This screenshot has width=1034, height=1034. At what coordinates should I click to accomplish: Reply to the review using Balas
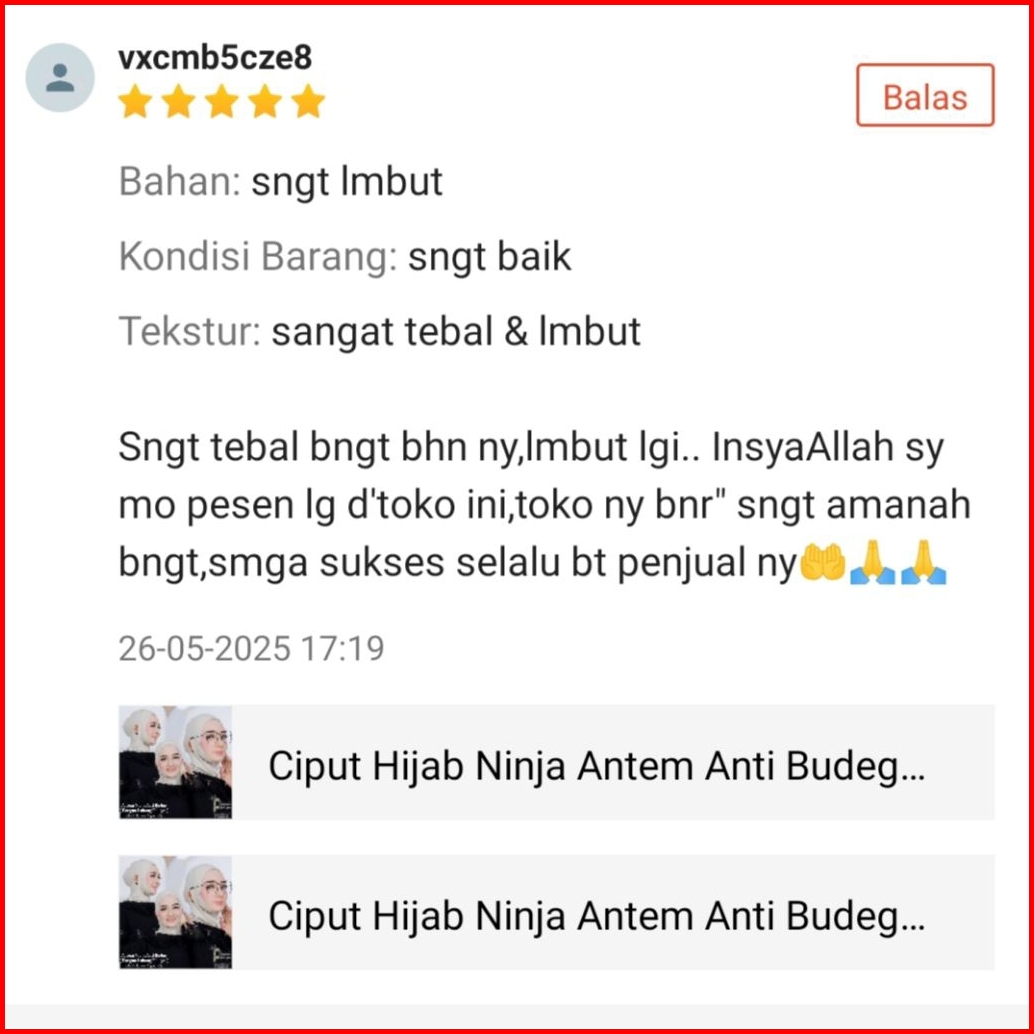tap(925, 95)
